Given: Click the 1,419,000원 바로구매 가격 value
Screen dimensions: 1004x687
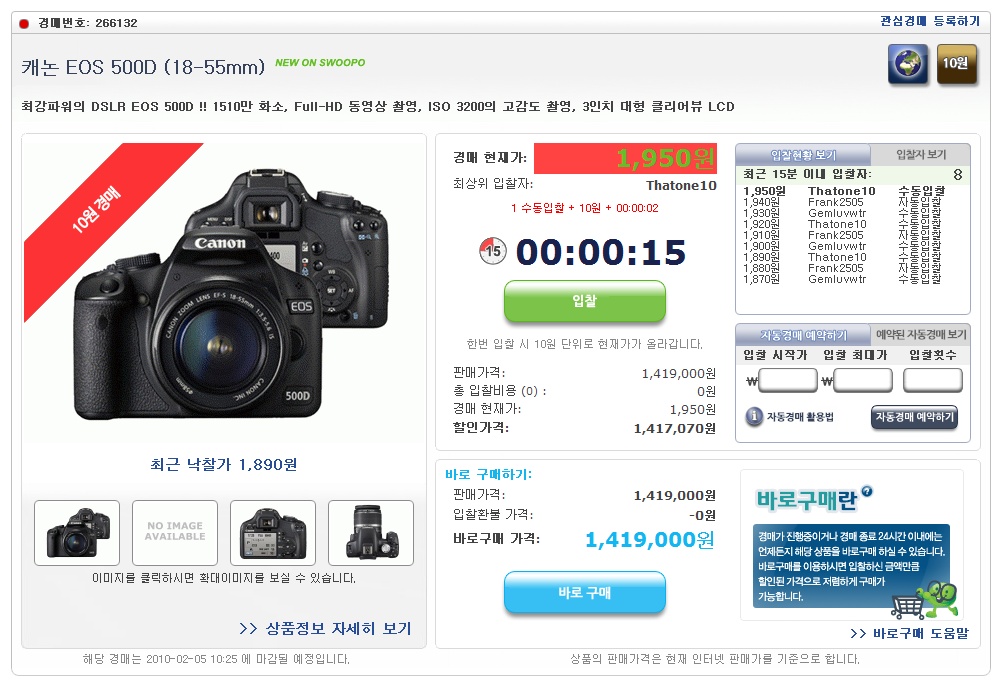Looking at the screenshot, I should tap(650, 540).
